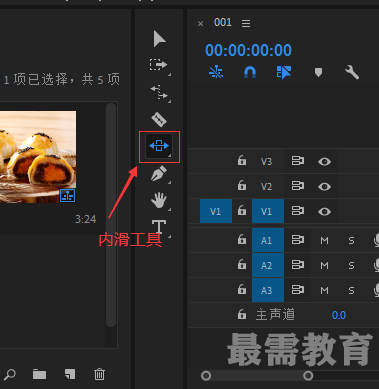The height and width of the screenshot is (389, 379).
Task: Toggle sync lock on V2
Action: click(298, 186)
